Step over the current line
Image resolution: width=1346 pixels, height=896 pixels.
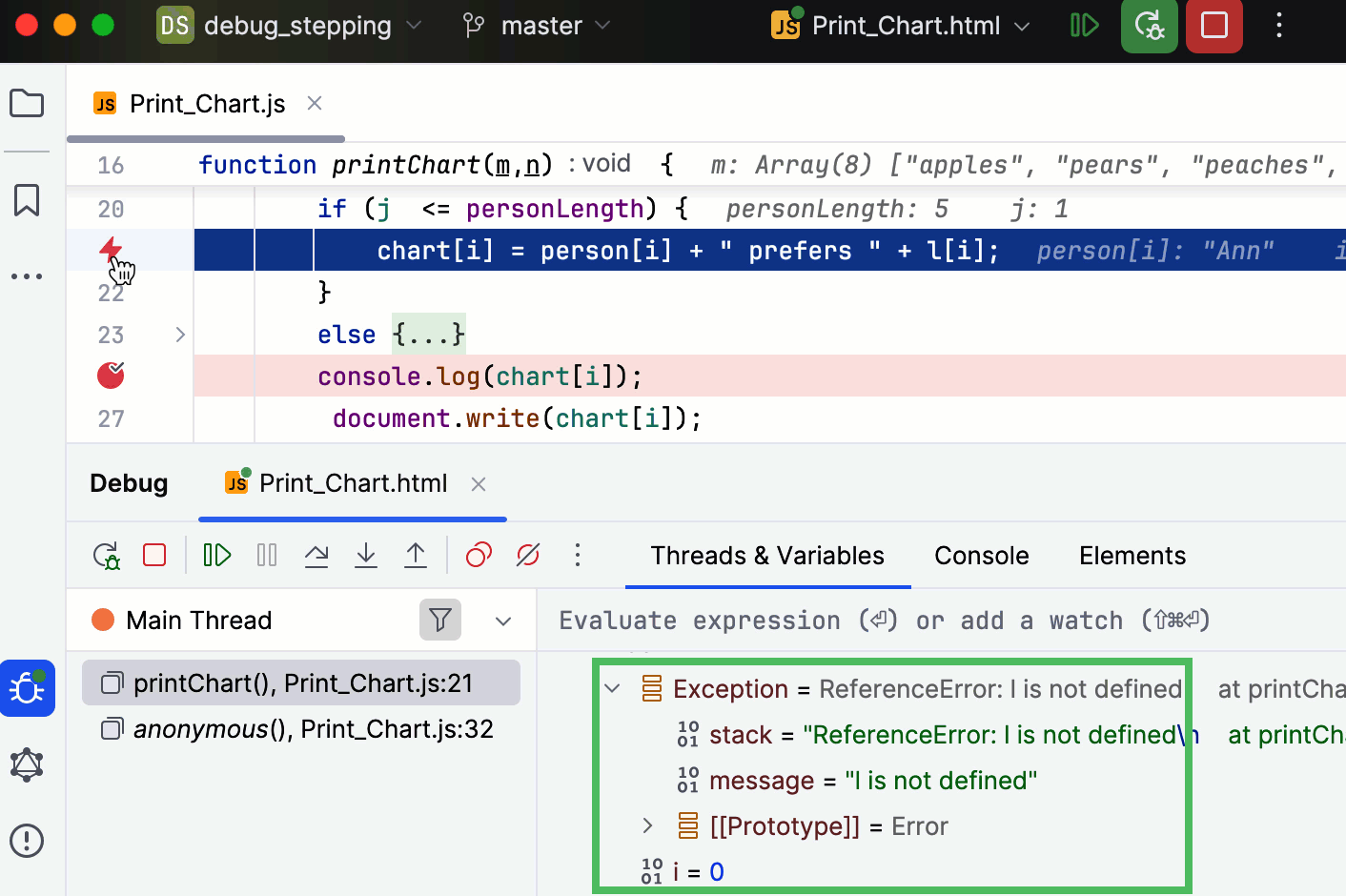tap(316, 556)
